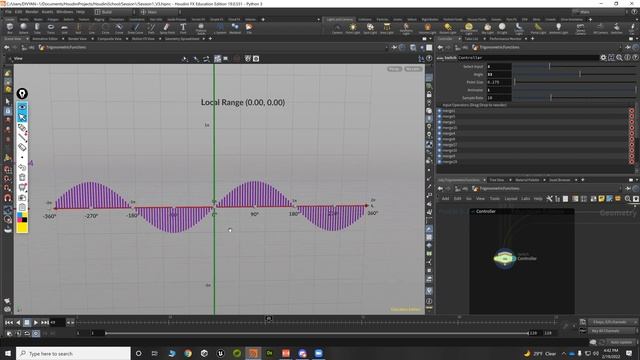Select the Torus shelf tool
This screenshot has height=360, width=640.
(51, 28)
